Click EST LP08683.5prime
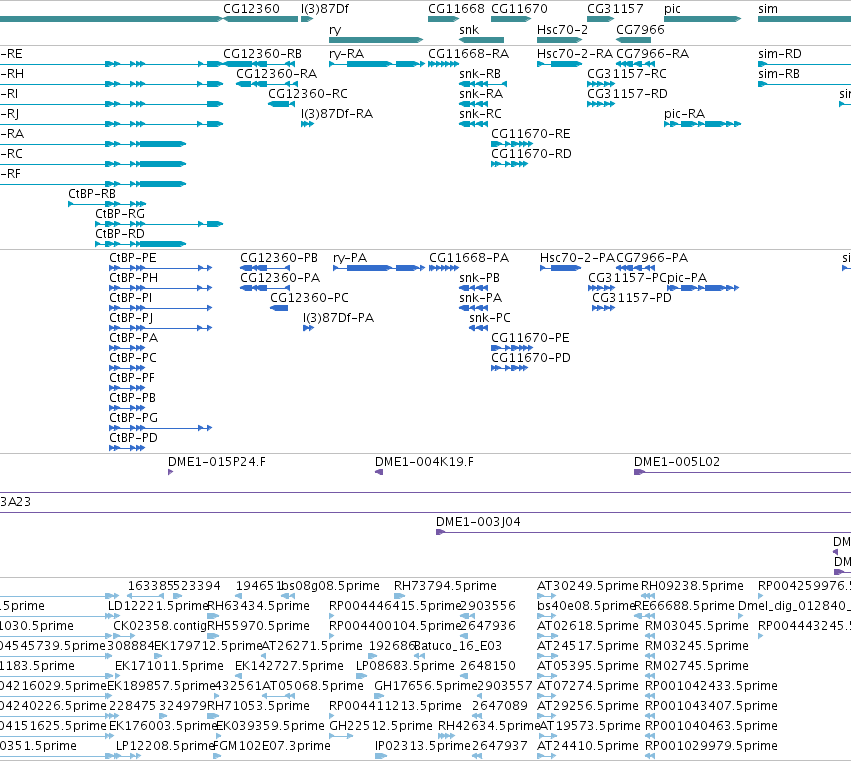 pyautogui.click(x=405, y=665)
